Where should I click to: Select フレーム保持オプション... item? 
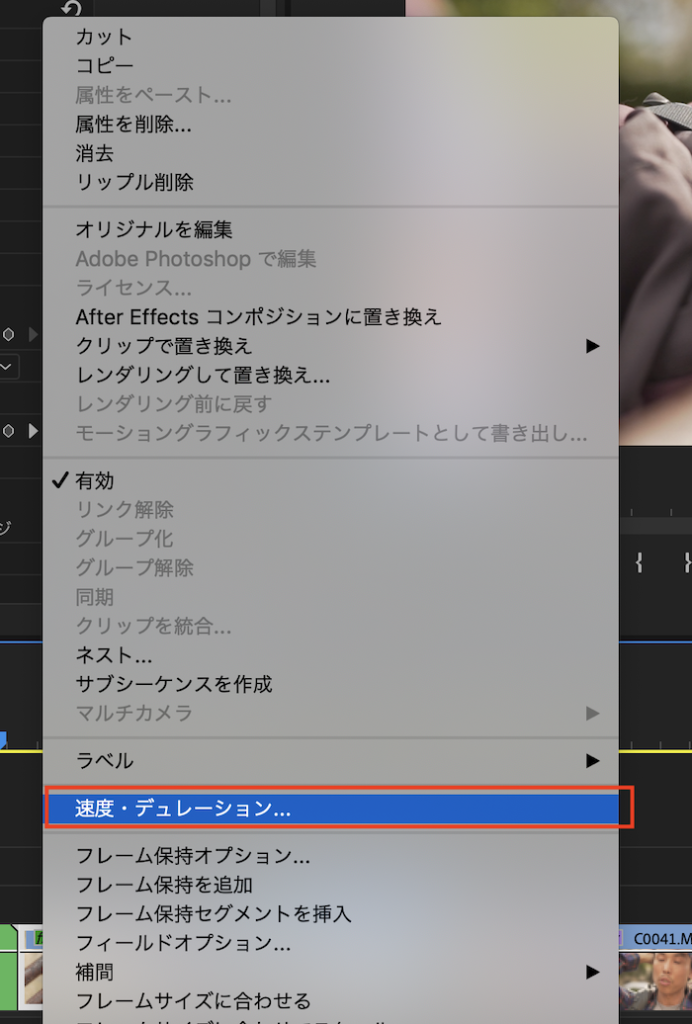(x=331, y=856)
